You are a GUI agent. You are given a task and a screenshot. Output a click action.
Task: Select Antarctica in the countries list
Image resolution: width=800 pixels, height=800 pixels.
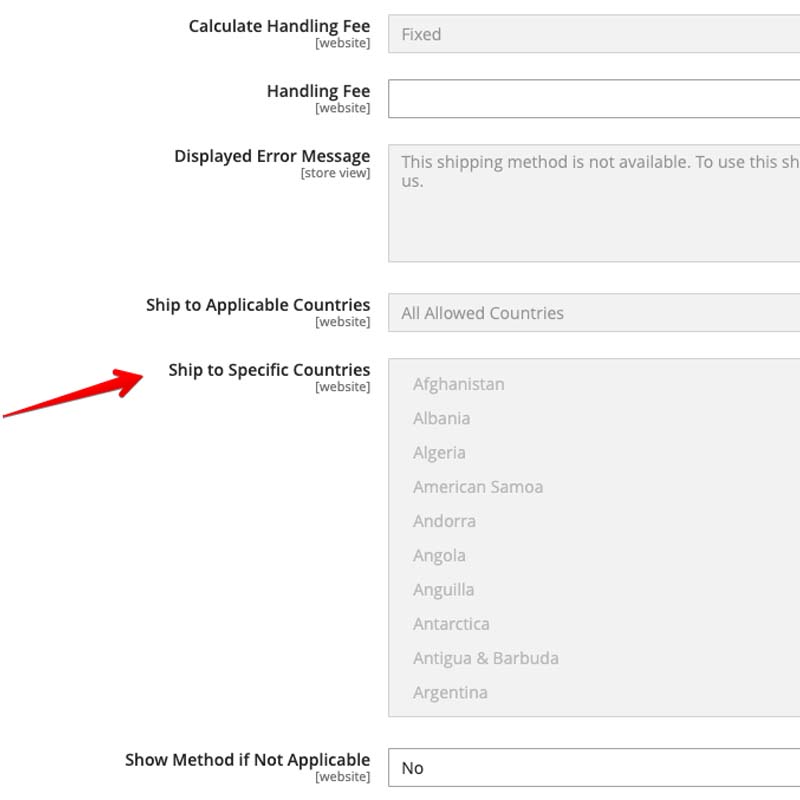(451, 624)
